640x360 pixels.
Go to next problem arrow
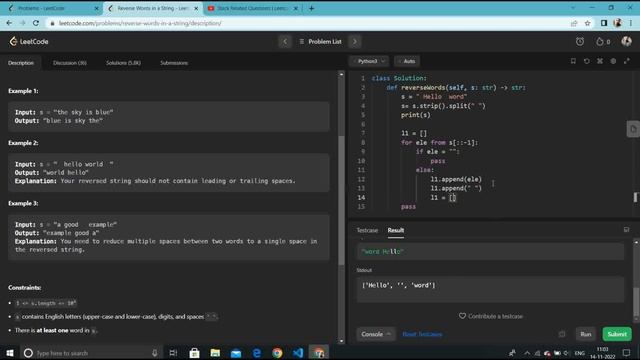355,41
